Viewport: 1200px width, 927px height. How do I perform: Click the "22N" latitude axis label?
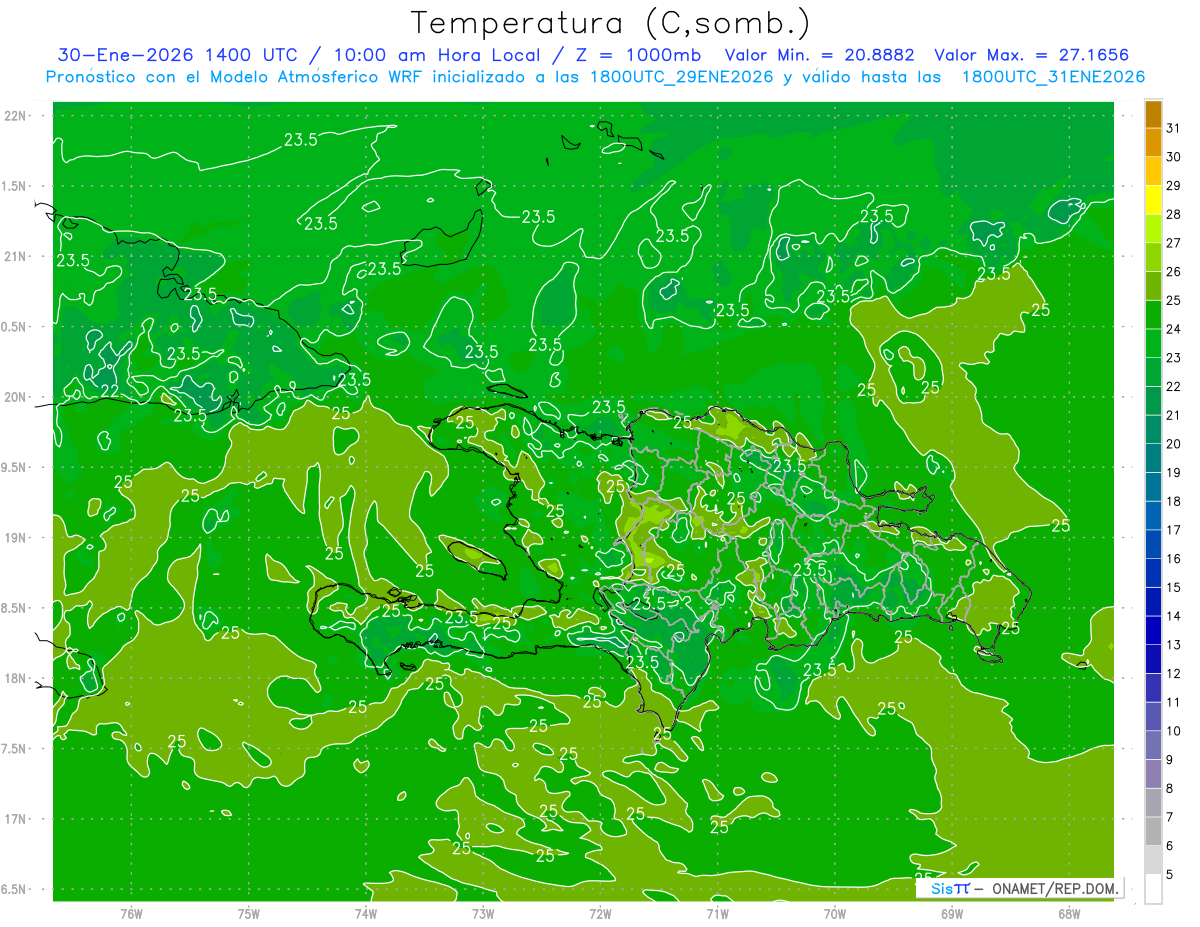[15, 116]
